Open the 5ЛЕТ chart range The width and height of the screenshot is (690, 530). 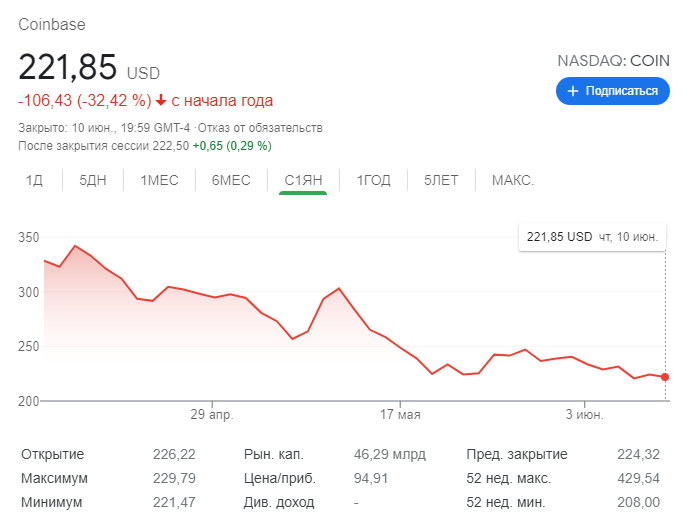(x=441, y=180)
